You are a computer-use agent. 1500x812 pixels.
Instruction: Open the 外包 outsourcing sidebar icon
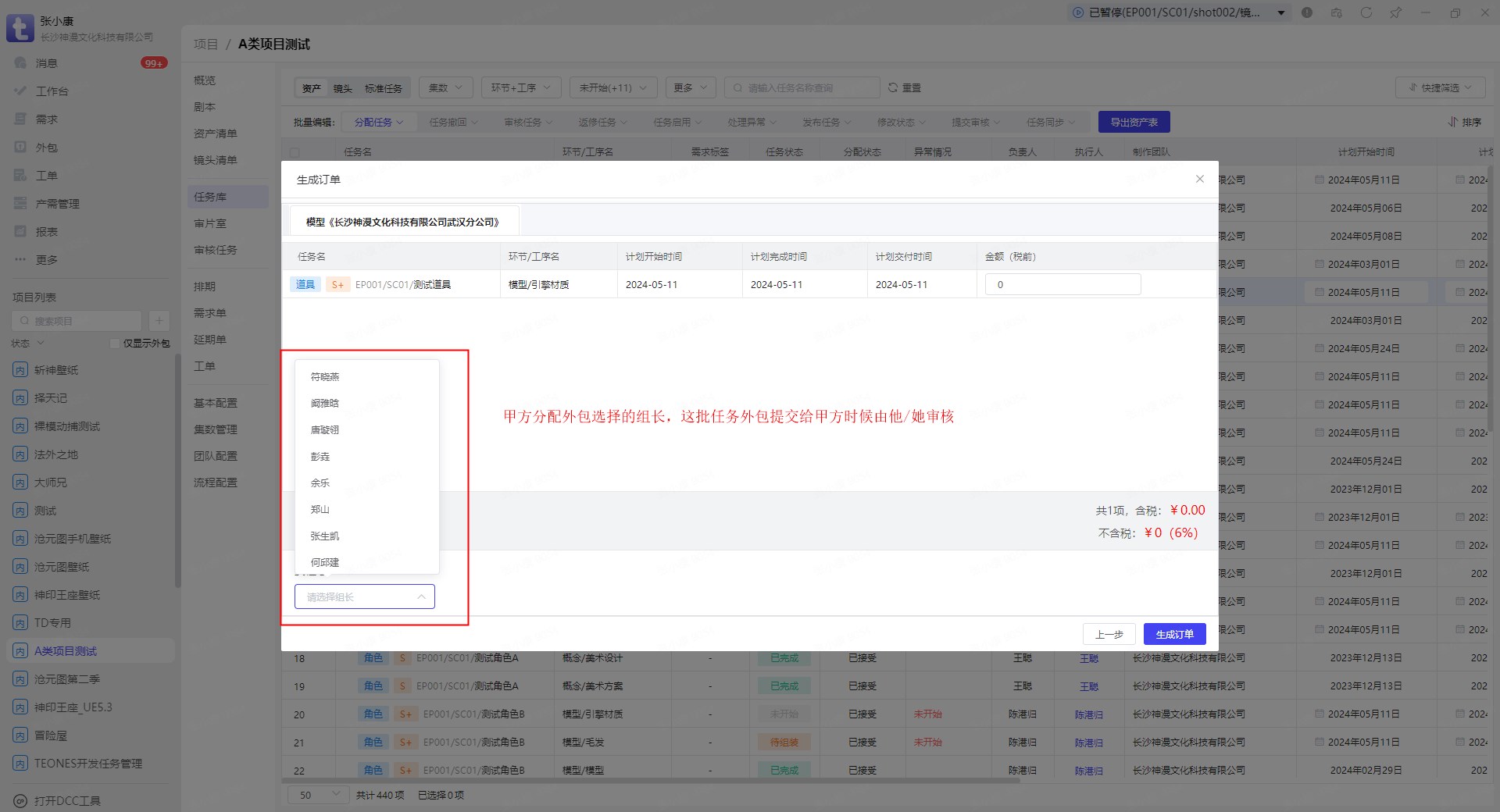(x=21, y=148)
